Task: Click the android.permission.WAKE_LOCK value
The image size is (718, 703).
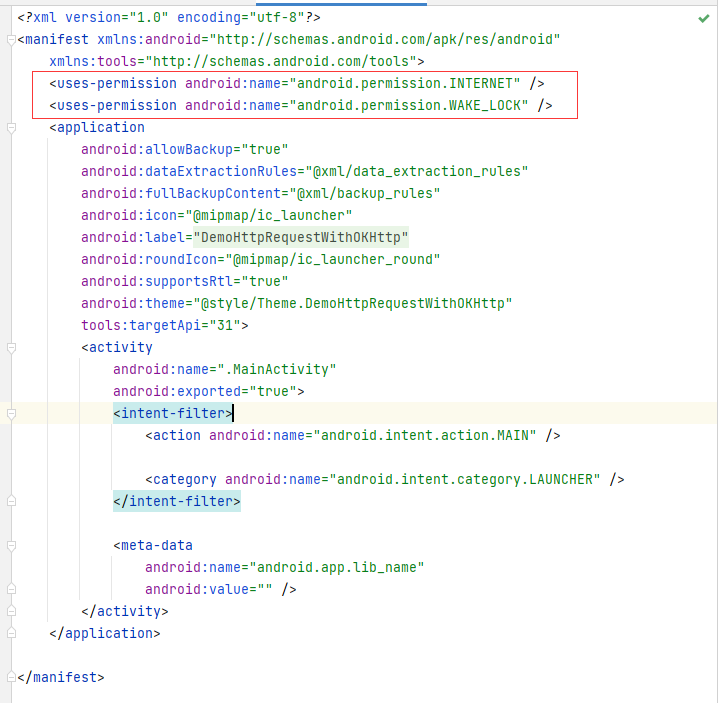Action: (408, 105)
